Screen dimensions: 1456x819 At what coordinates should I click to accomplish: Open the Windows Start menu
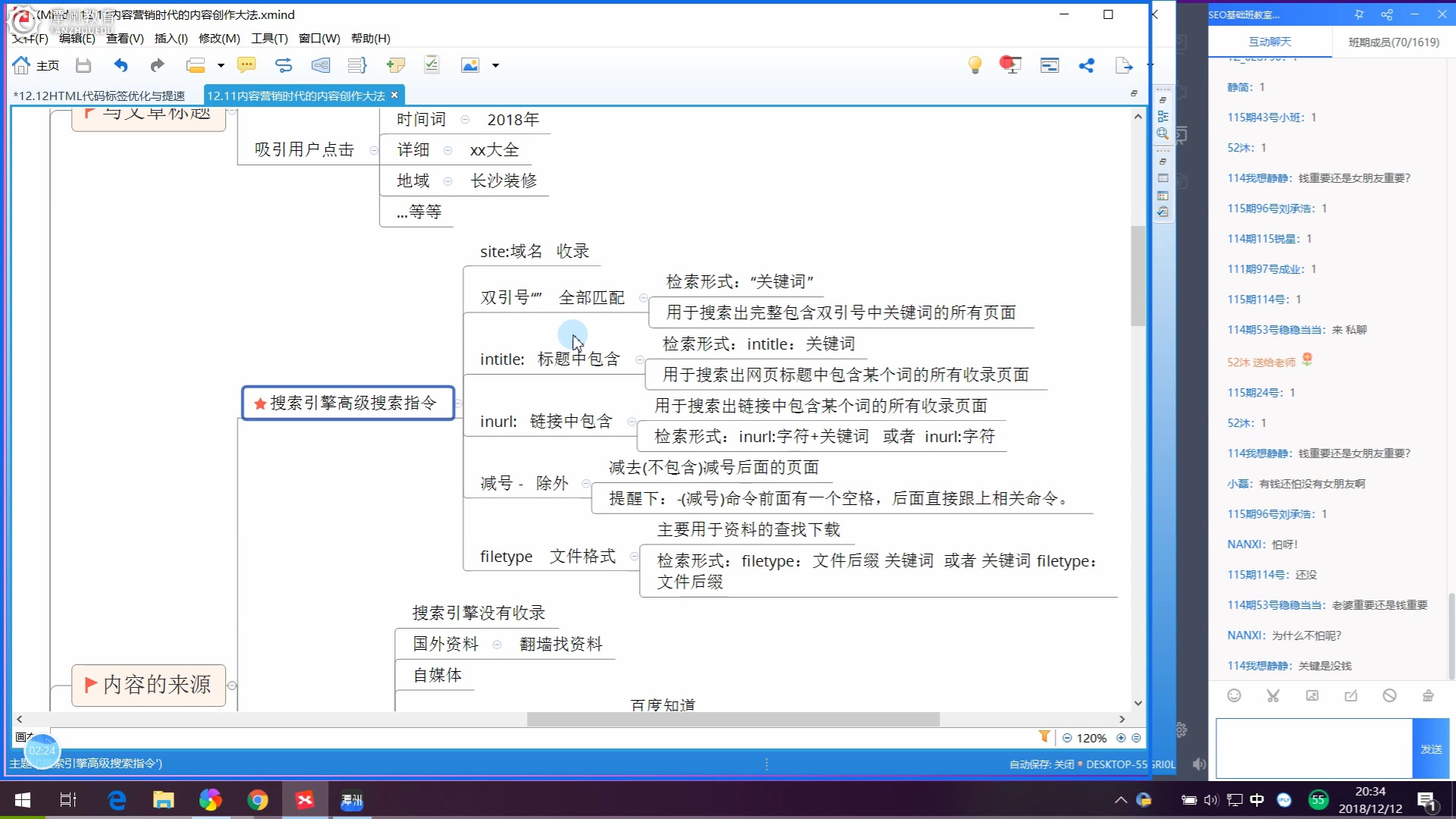23,800
